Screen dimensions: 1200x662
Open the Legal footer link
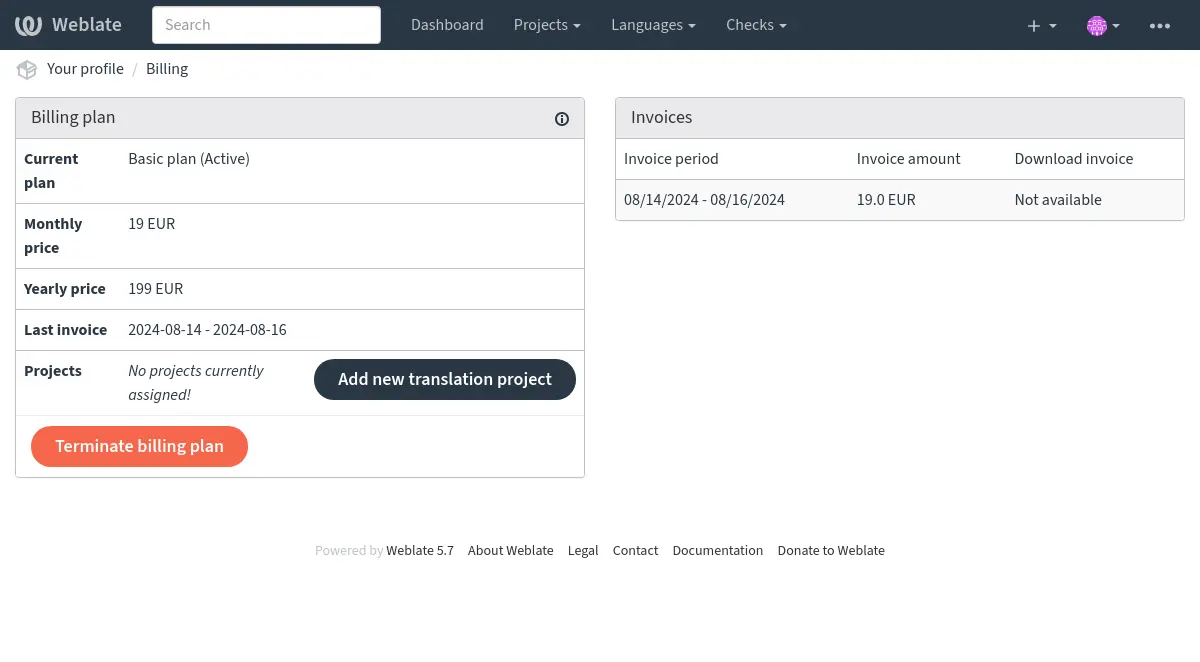(x=583, y=551)
